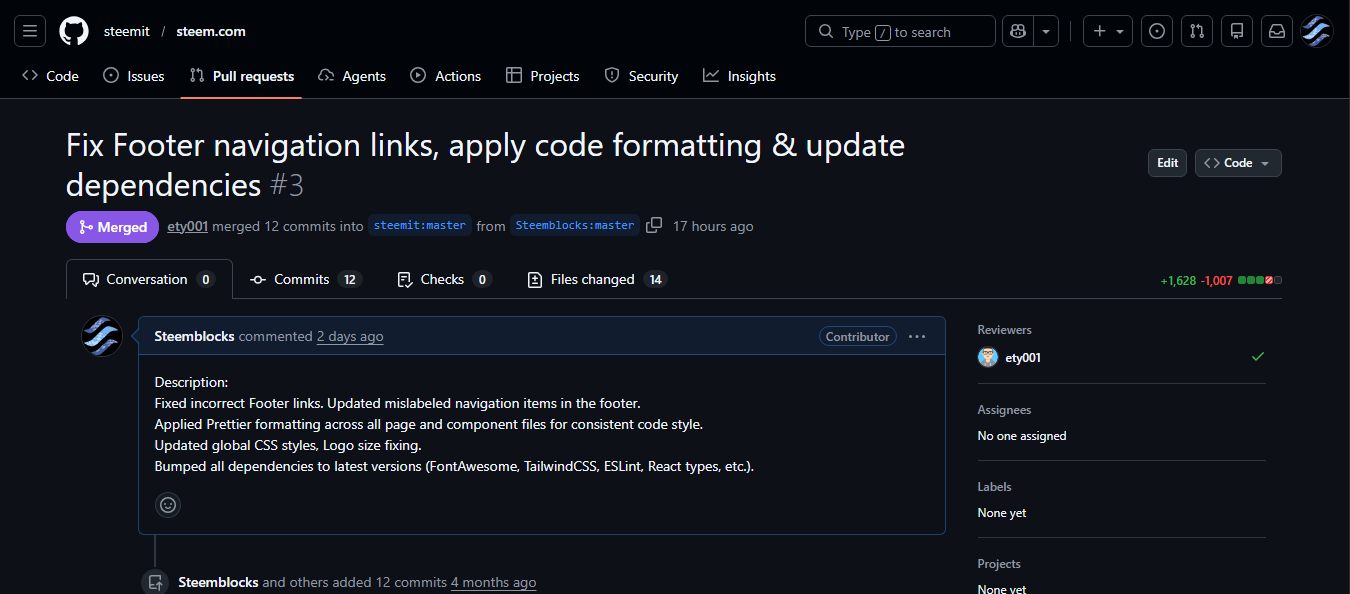The width and height of the screenshot is (1350, 594).
Task: Click reviewer approved checkmark icon
Action: pyautogui.click(x=1258, y=357)
